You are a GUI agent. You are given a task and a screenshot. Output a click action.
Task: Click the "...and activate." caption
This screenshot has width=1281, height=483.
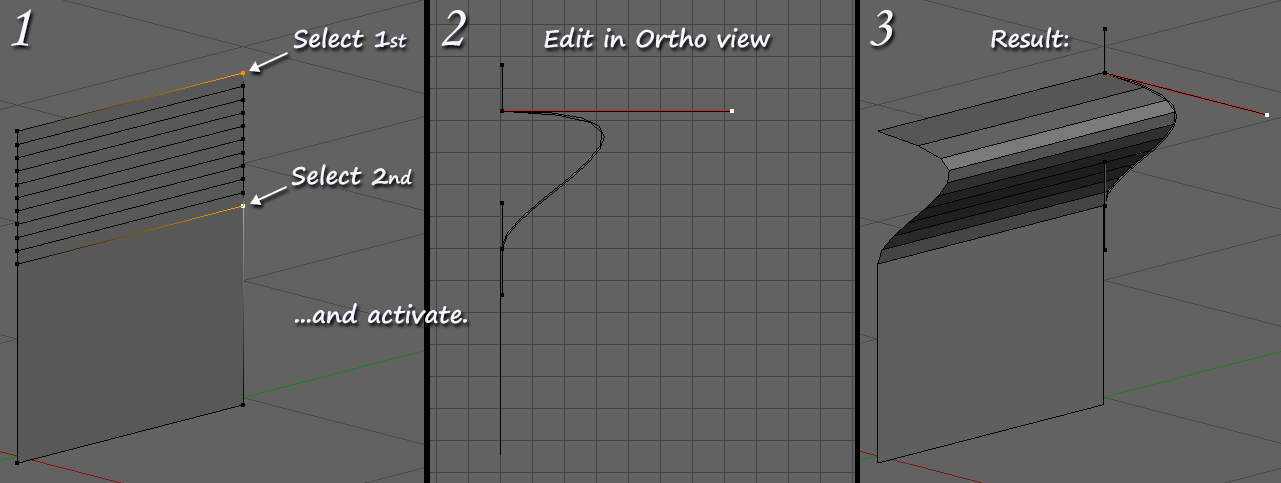(381, 317)
